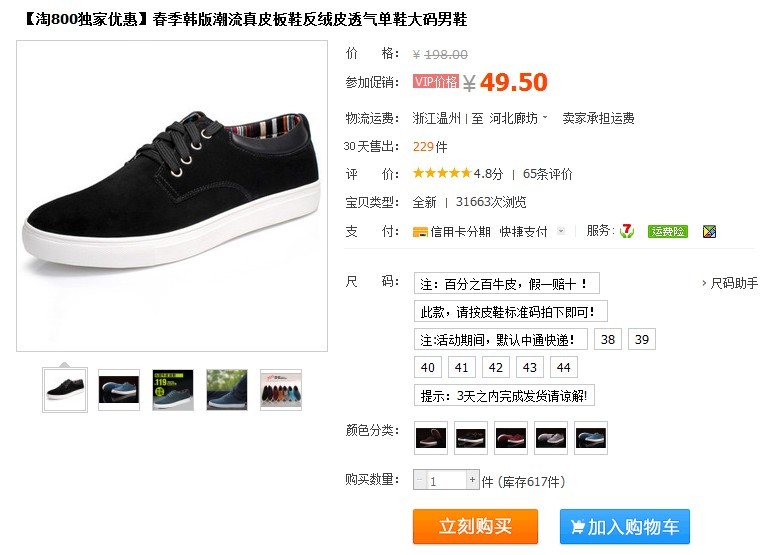Decrease purchase quantity with minus button
This screenshot has height=555, width=772.
(x=420, y=479)
